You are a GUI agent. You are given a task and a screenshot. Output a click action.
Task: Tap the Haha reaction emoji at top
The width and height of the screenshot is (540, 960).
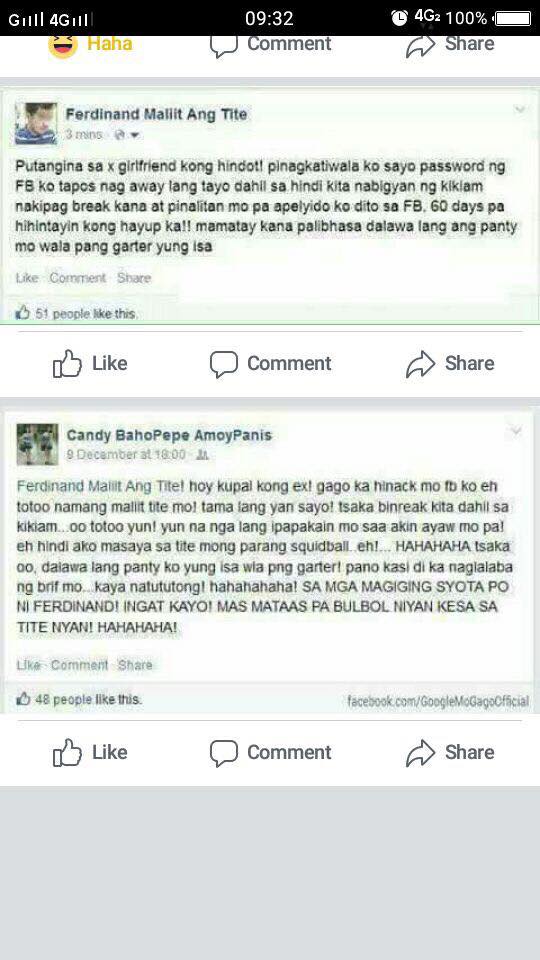(62, 45)
